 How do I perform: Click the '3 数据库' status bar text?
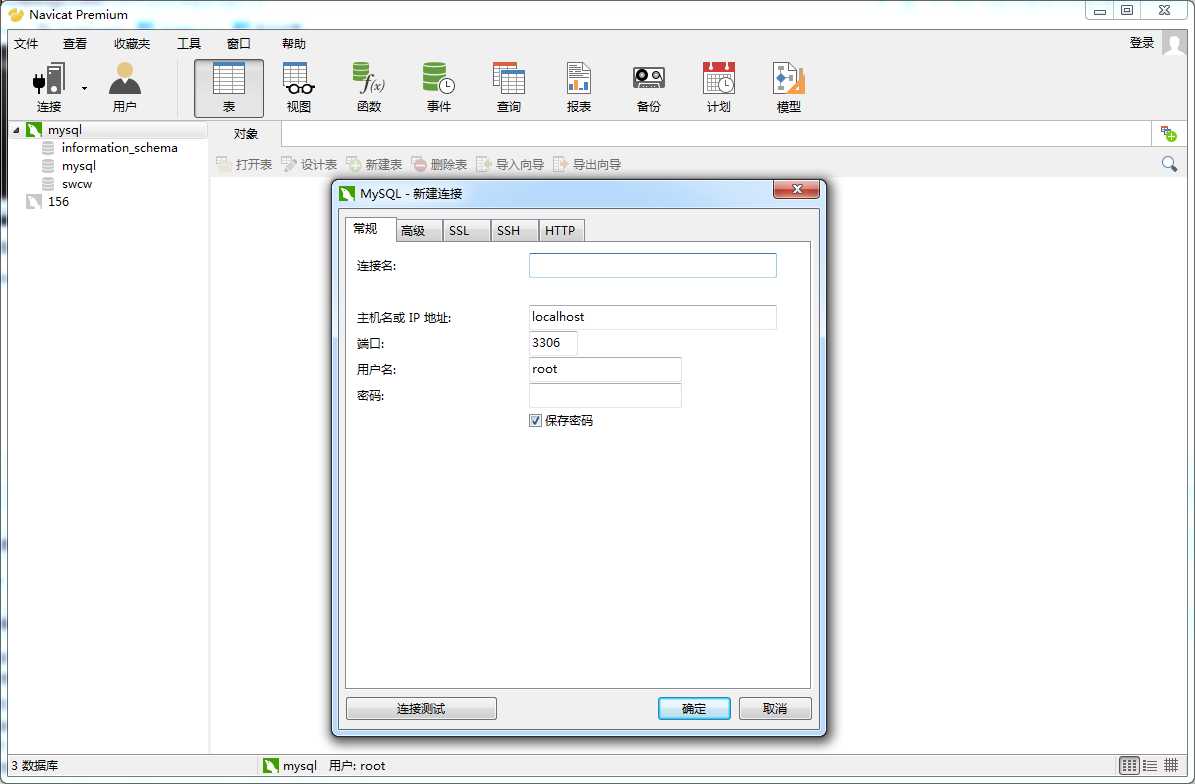click(34, 766)
